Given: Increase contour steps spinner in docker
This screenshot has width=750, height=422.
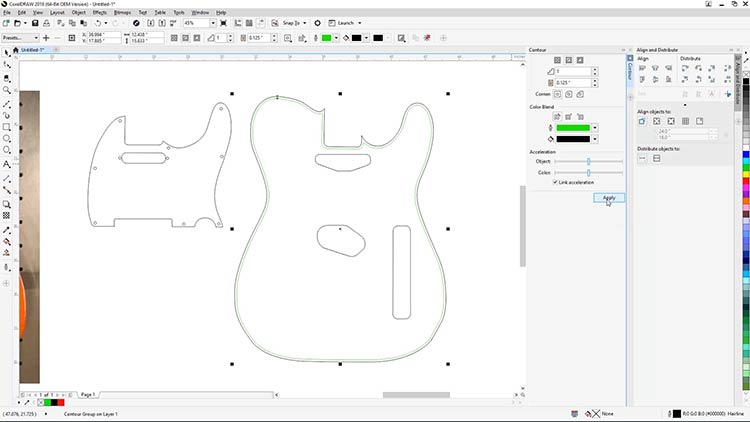Looking at the screenshot, I should (595, 69).
